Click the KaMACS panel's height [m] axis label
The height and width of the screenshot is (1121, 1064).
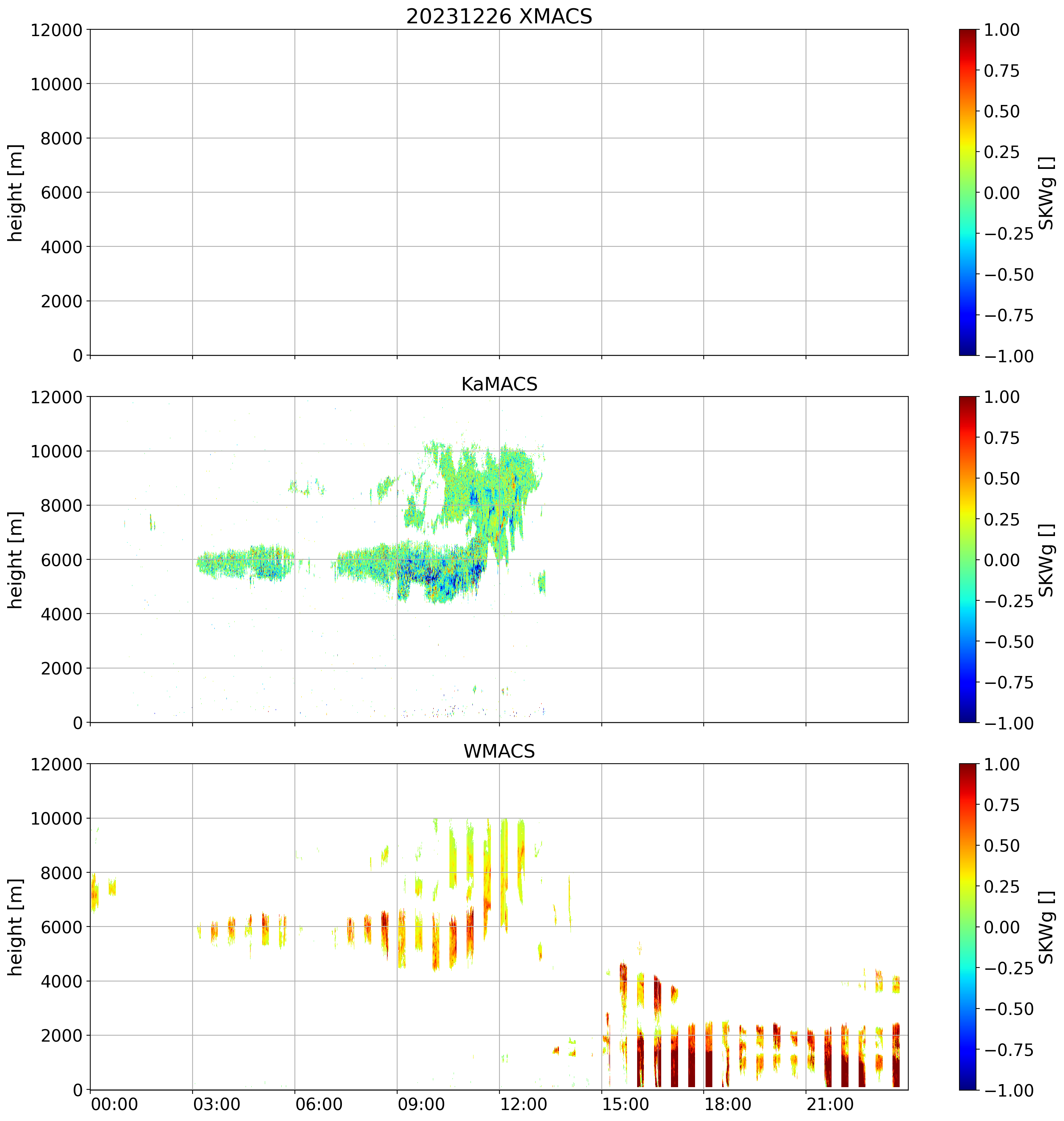coord(16,560)
